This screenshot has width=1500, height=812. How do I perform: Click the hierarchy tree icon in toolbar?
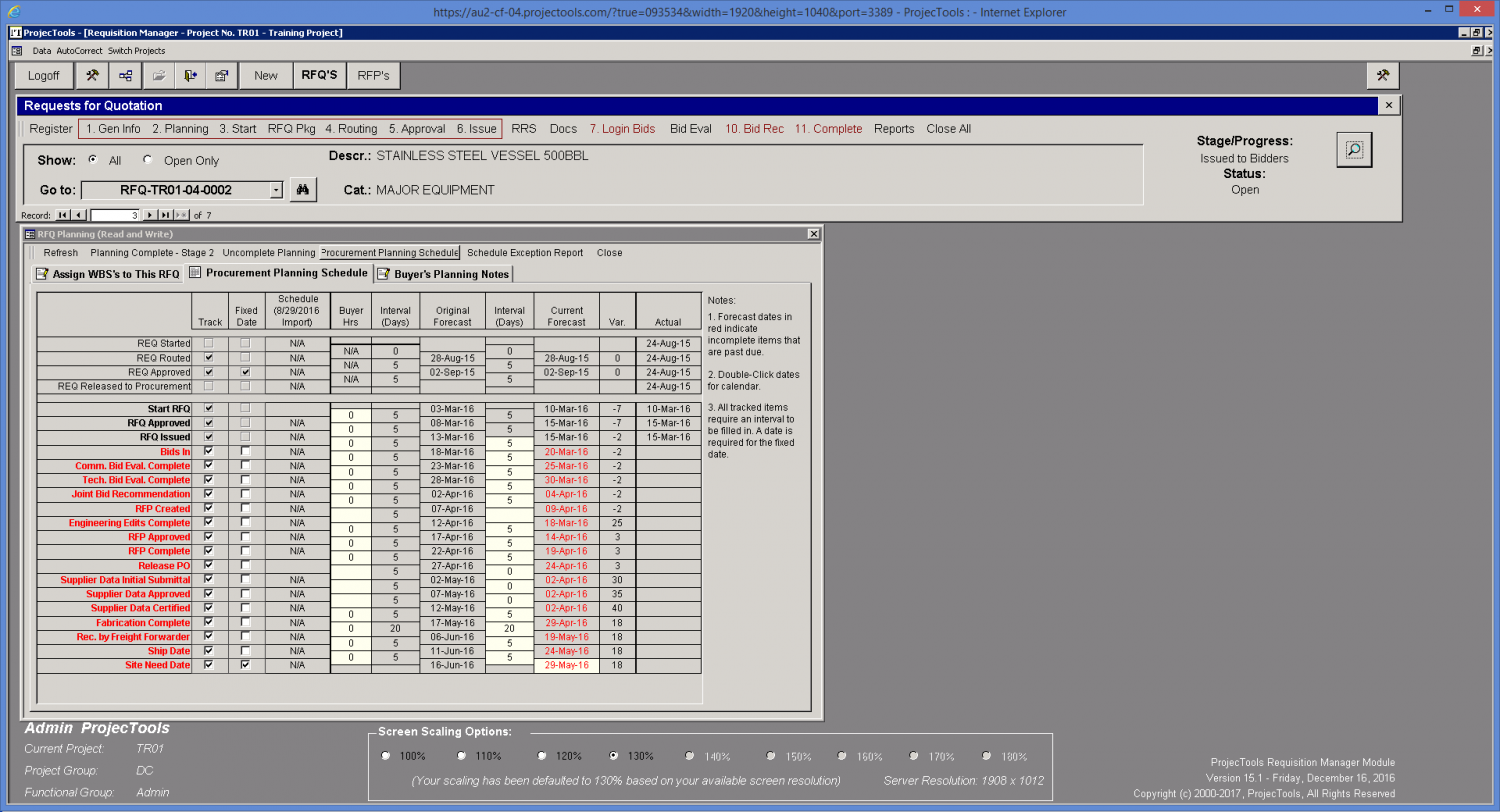[x=125, y=75]
